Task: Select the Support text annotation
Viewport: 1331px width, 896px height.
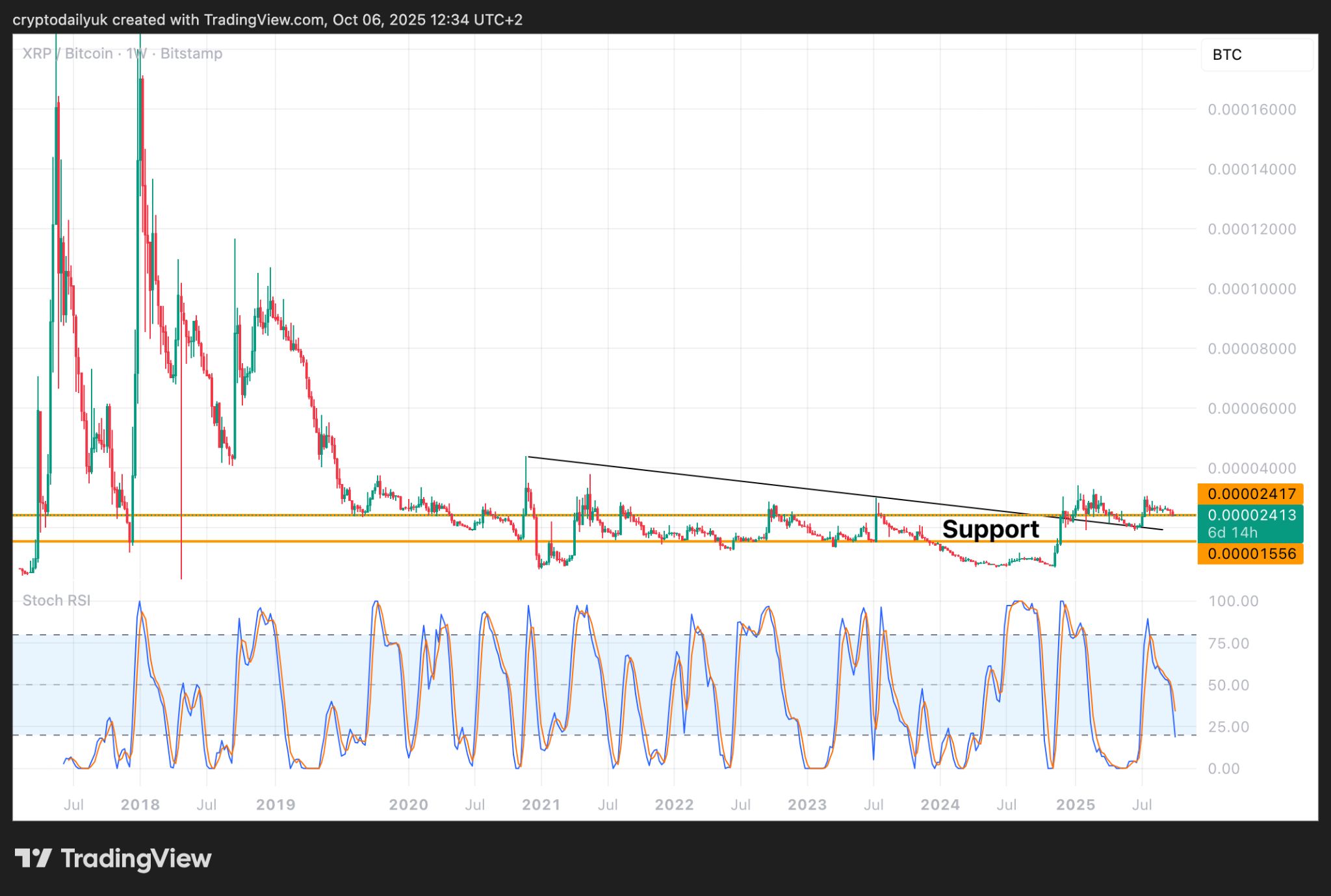Action: (990, 529)
